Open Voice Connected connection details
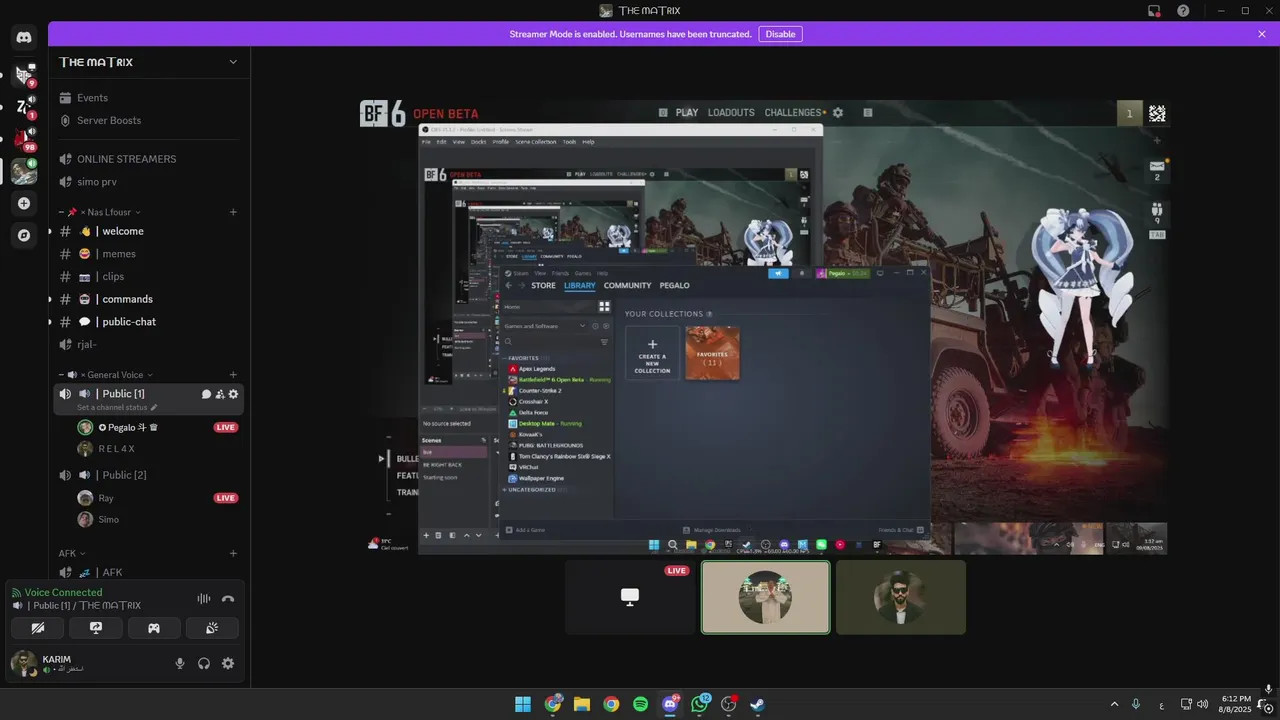 point(63,592)
